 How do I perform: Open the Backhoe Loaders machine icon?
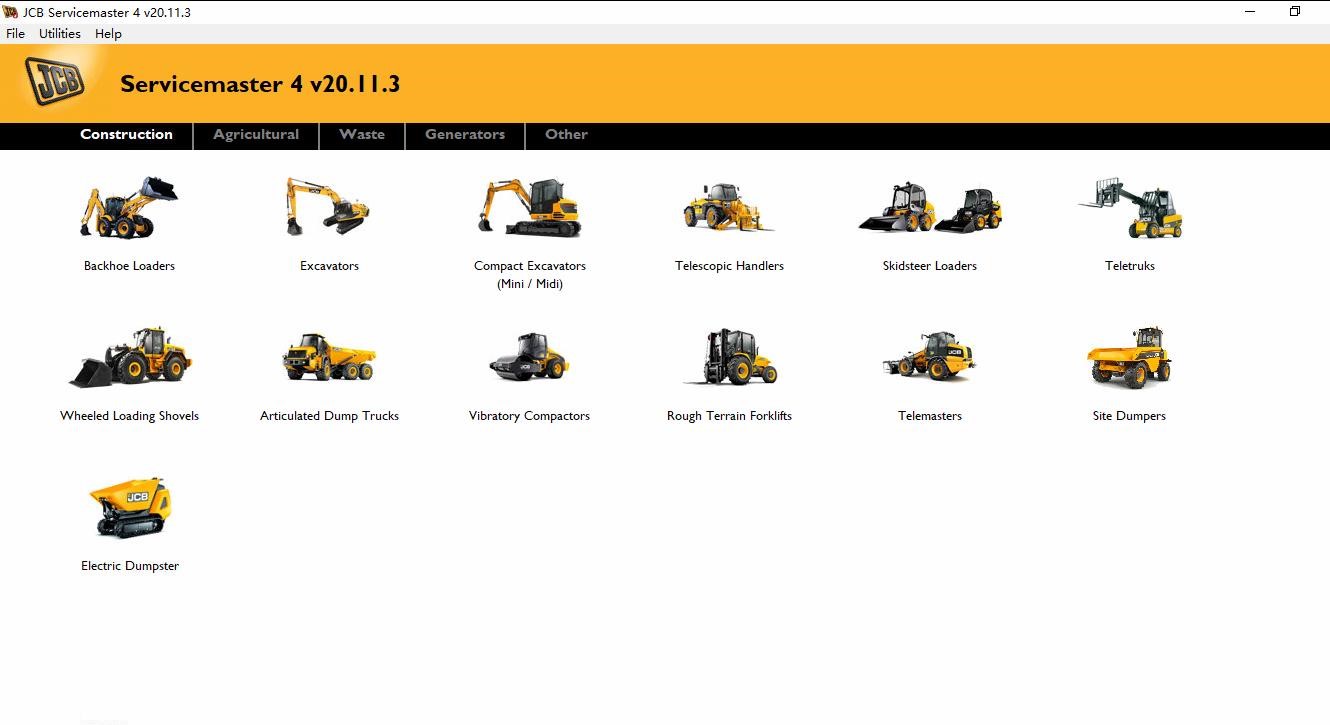click(129, 208)
